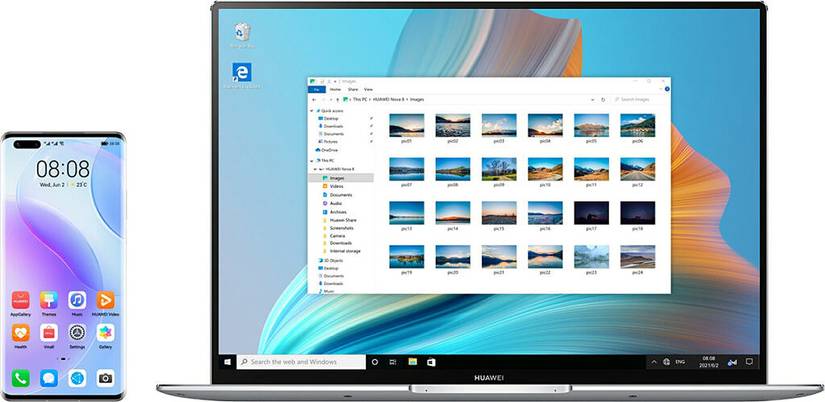Expand the Quick access tree node
Image resolution: width=825 pixels, height=402 pixels.
tap(313, 109)
